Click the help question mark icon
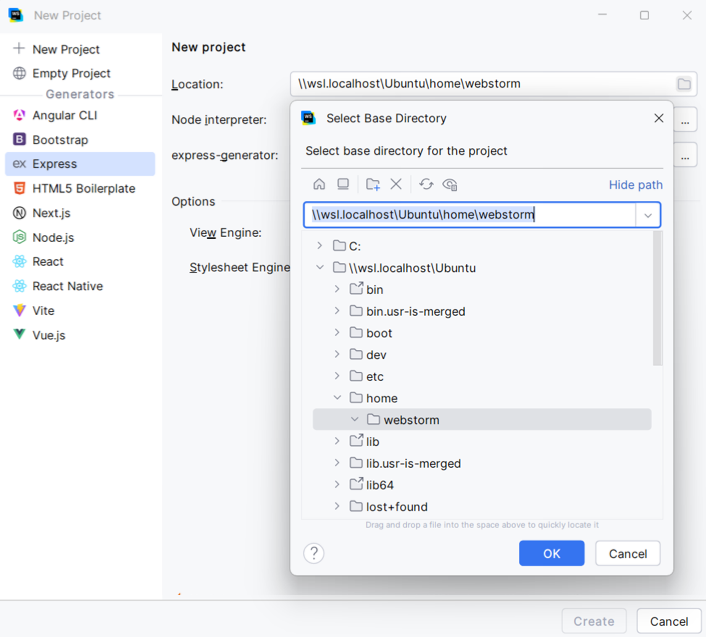The image size is (706, 637). (314, 553)
